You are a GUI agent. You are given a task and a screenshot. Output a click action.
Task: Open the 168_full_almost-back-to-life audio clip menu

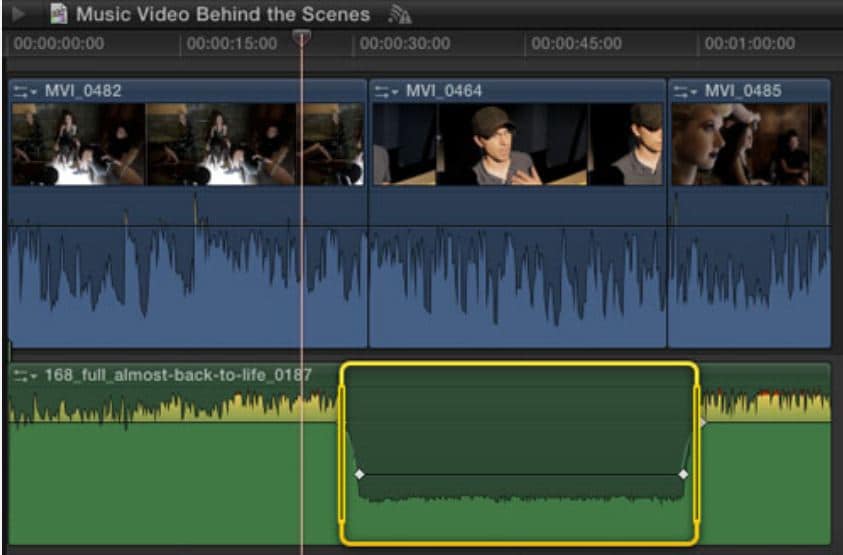tap(25, 375)
